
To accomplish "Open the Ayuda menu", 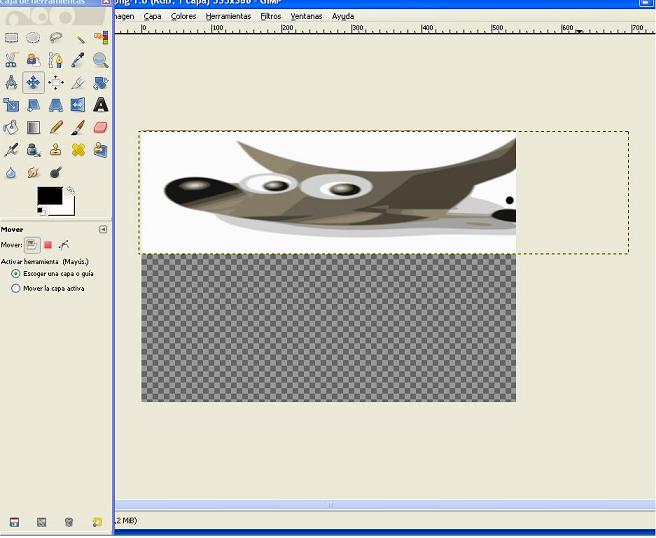I will pos(343,16).
